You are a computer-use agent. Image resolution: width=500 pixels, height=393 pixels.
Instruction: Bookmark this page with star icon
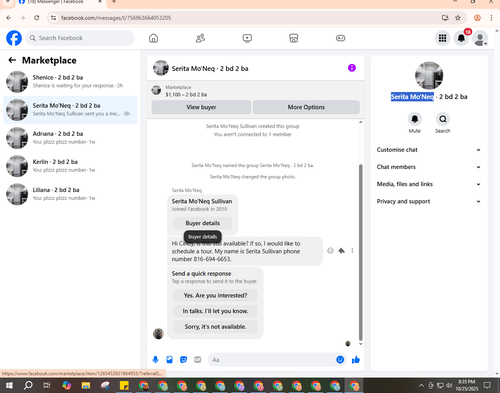pos(458,18)
